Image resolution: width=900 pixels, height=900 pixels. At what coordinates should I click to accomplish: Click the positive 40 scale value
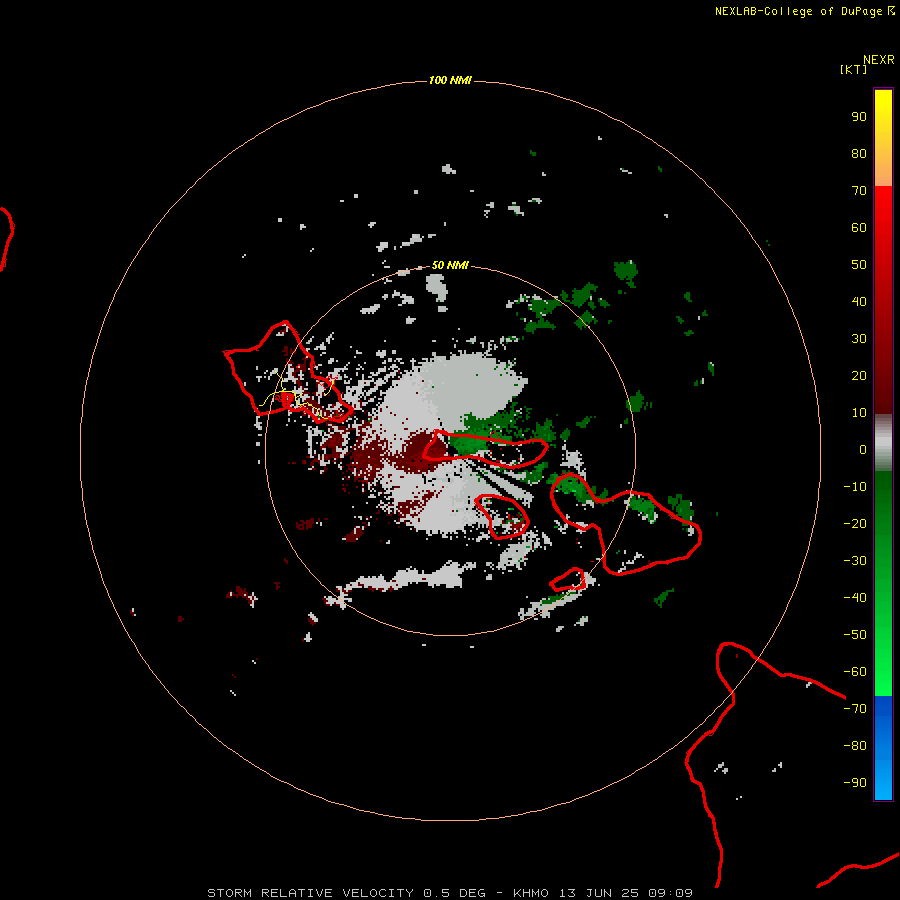pyautogui.click(x=859, y=302)
